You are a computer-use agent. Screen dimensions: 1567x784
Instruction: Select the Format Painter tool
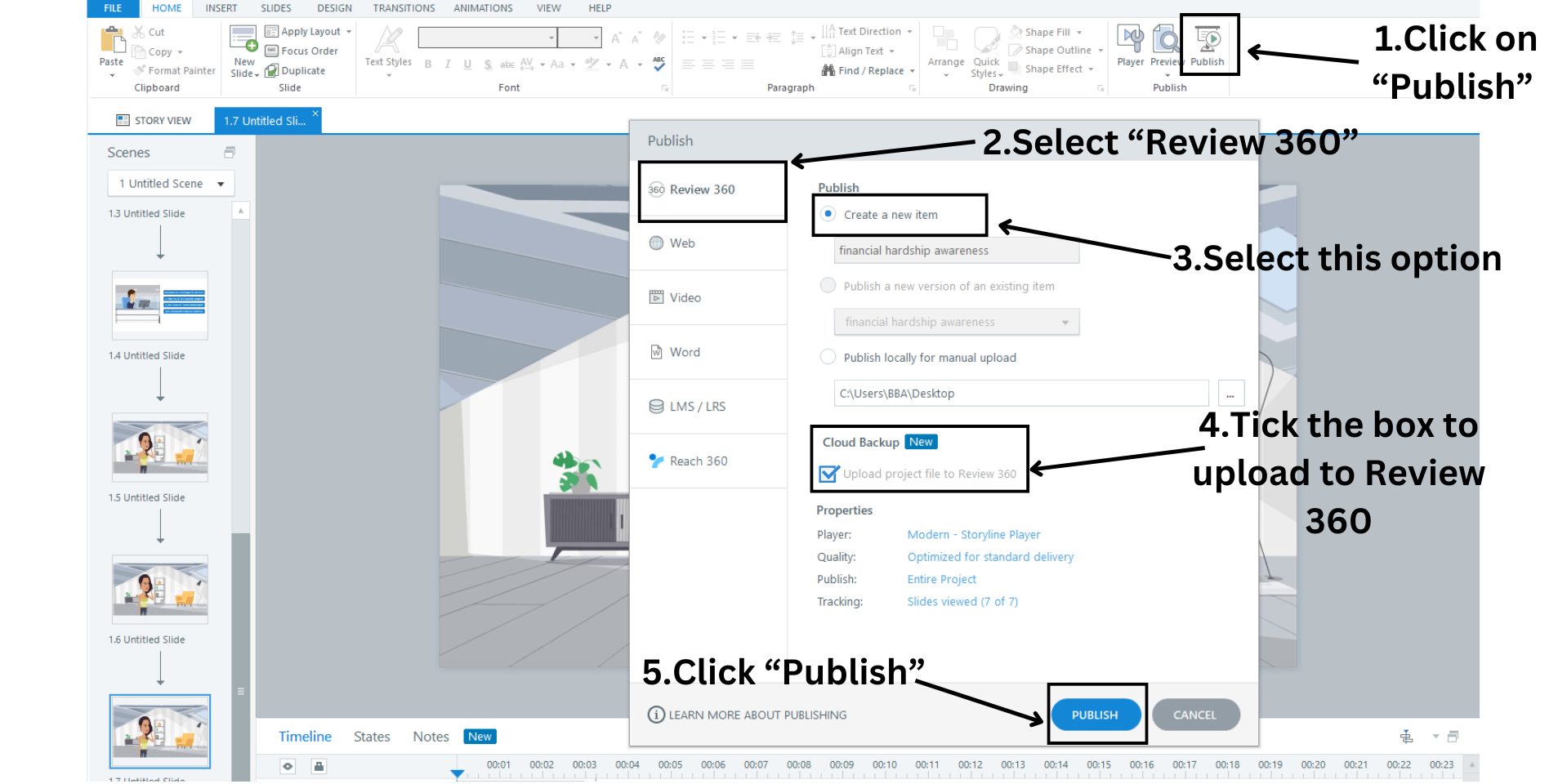[174, 70]
